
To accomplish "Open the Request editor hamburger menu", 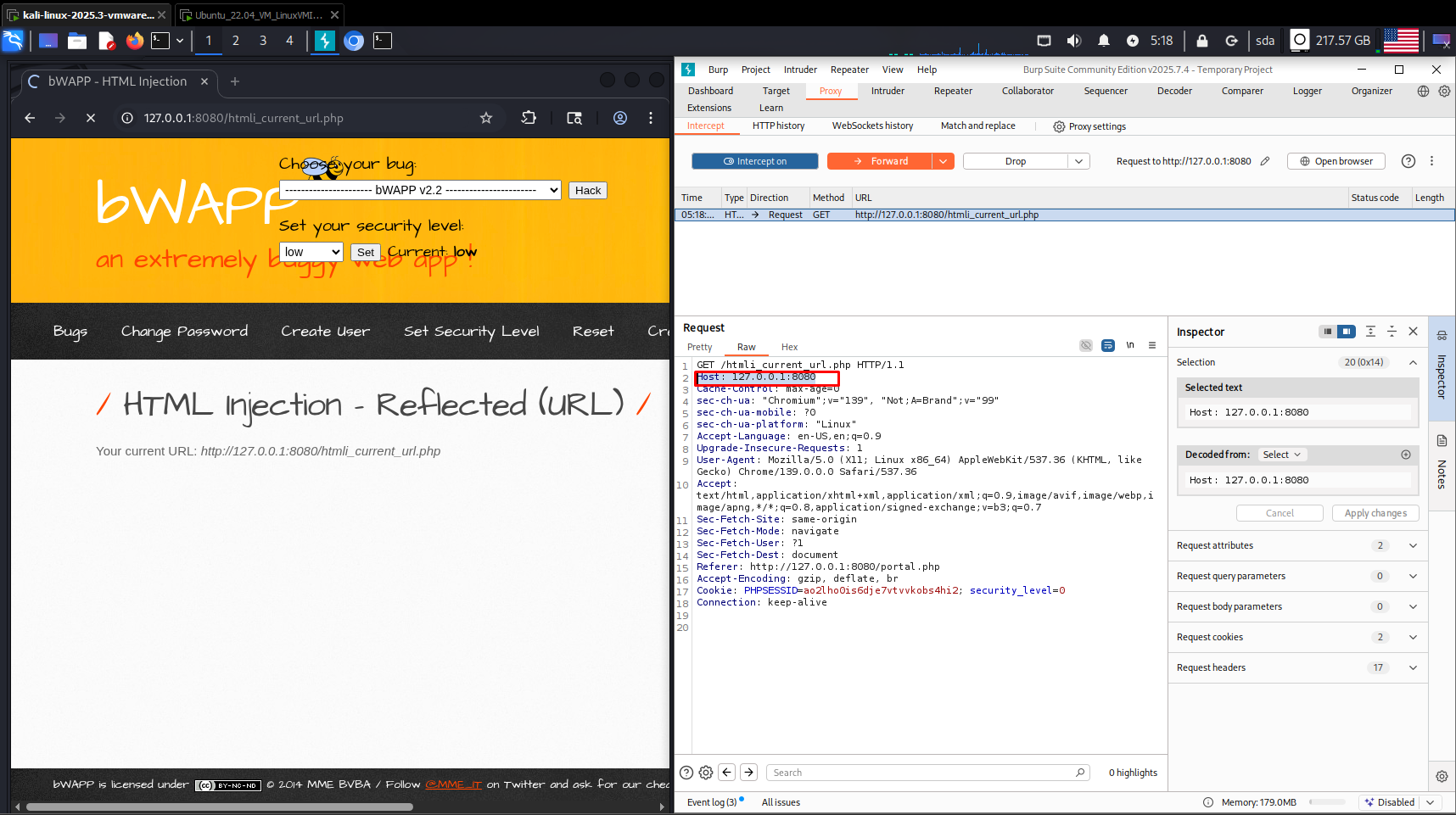I will pos(1152,345).
